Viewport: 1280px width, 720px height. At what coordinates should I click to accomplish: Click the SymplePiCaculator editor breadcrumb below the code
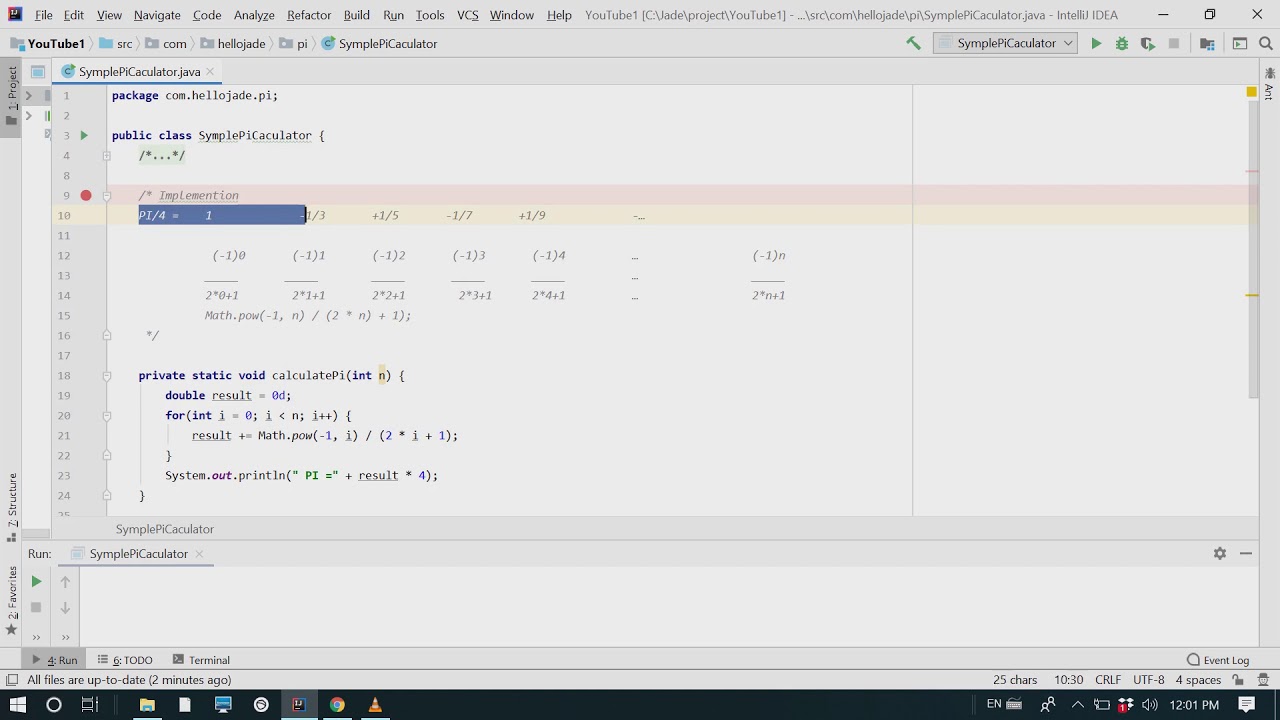pos(165,529)
